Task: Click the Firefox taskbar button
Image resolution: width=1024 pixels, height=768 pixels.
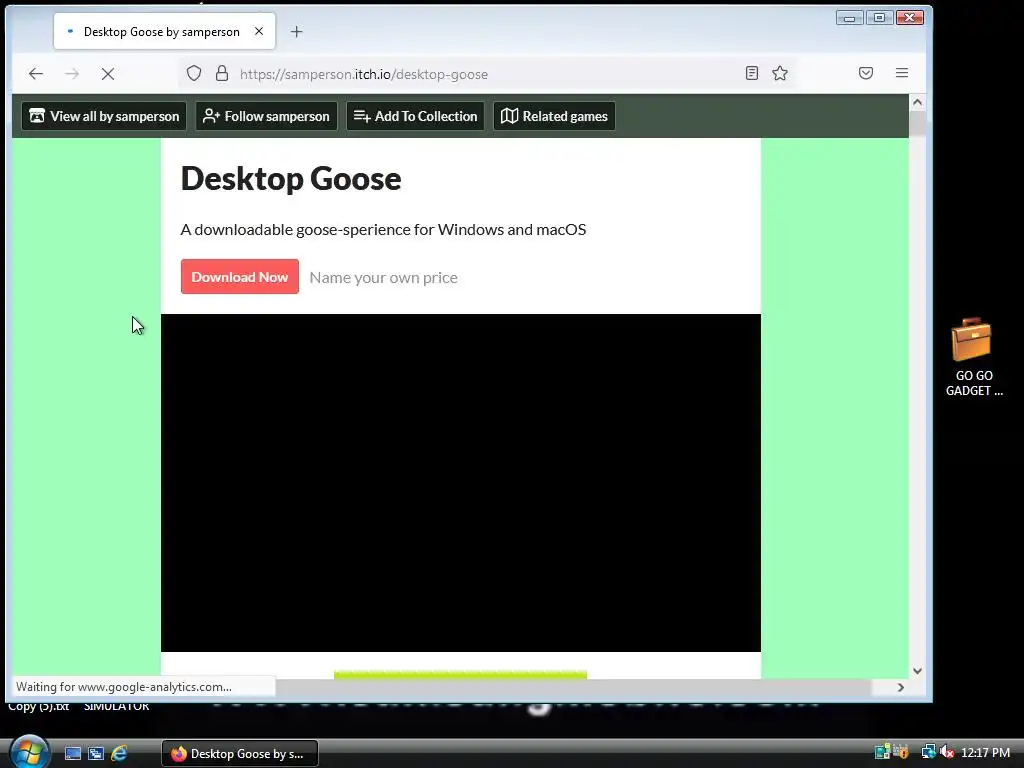Action: point(240,754)
